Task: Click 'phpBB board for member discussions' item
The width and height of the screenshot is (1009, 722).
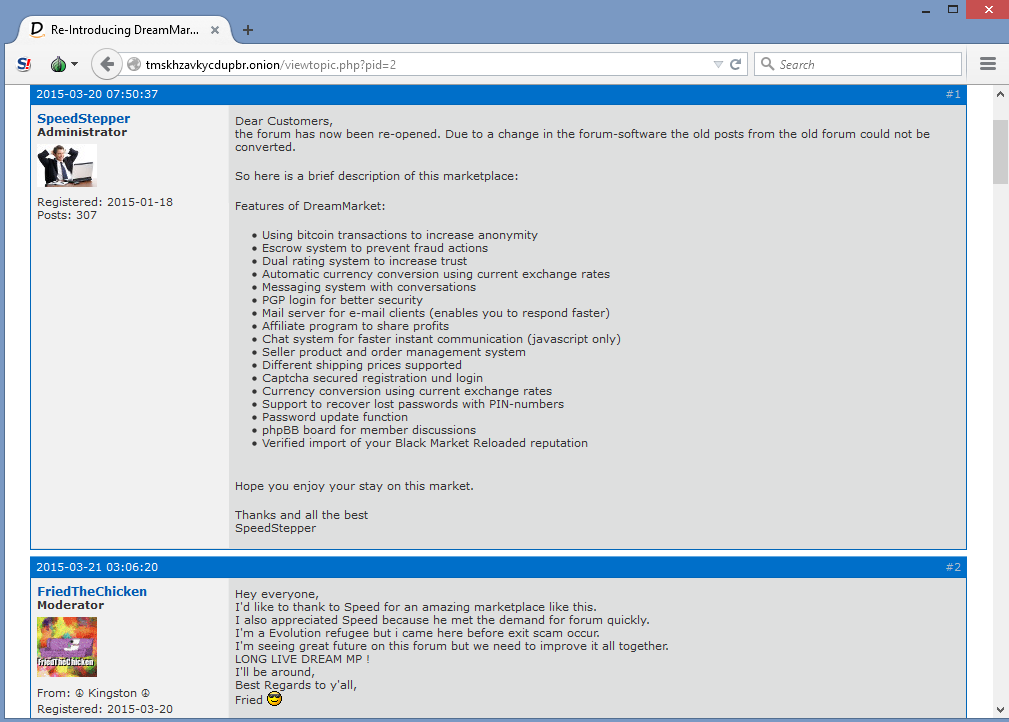Action: 369,430
